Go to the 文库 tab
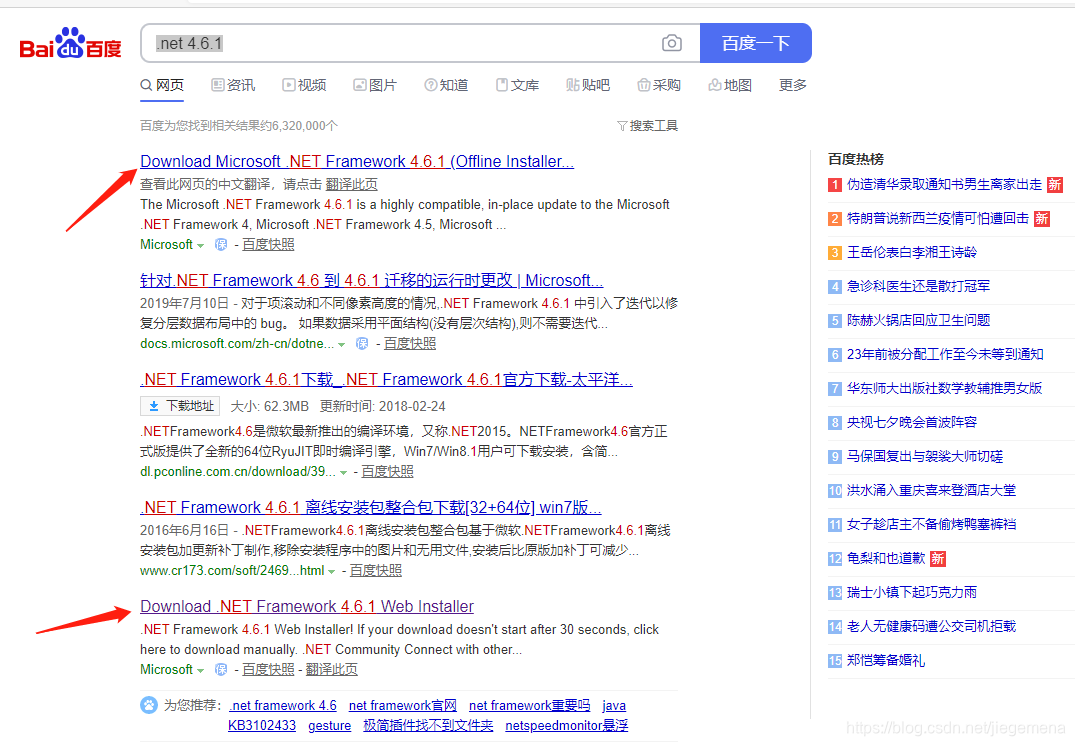1075x746 pixels. click(x=518, y=85)
